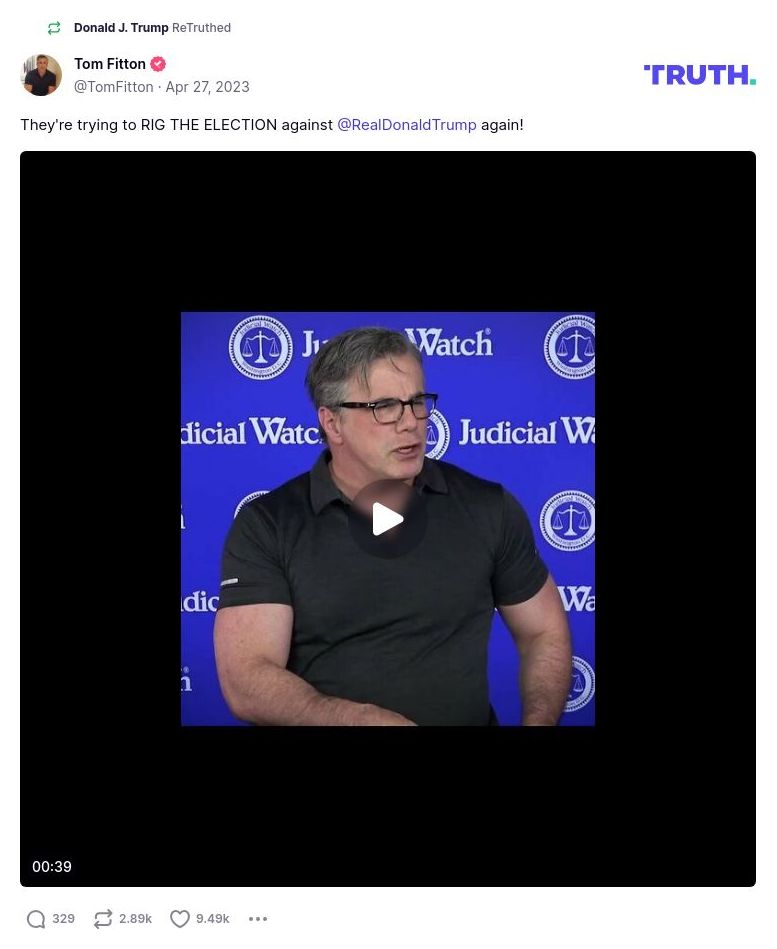This screenshot has width=777, height=949.
Task: Open the Apr 27, 2023 post timestamp
Action: pos(208,87)
